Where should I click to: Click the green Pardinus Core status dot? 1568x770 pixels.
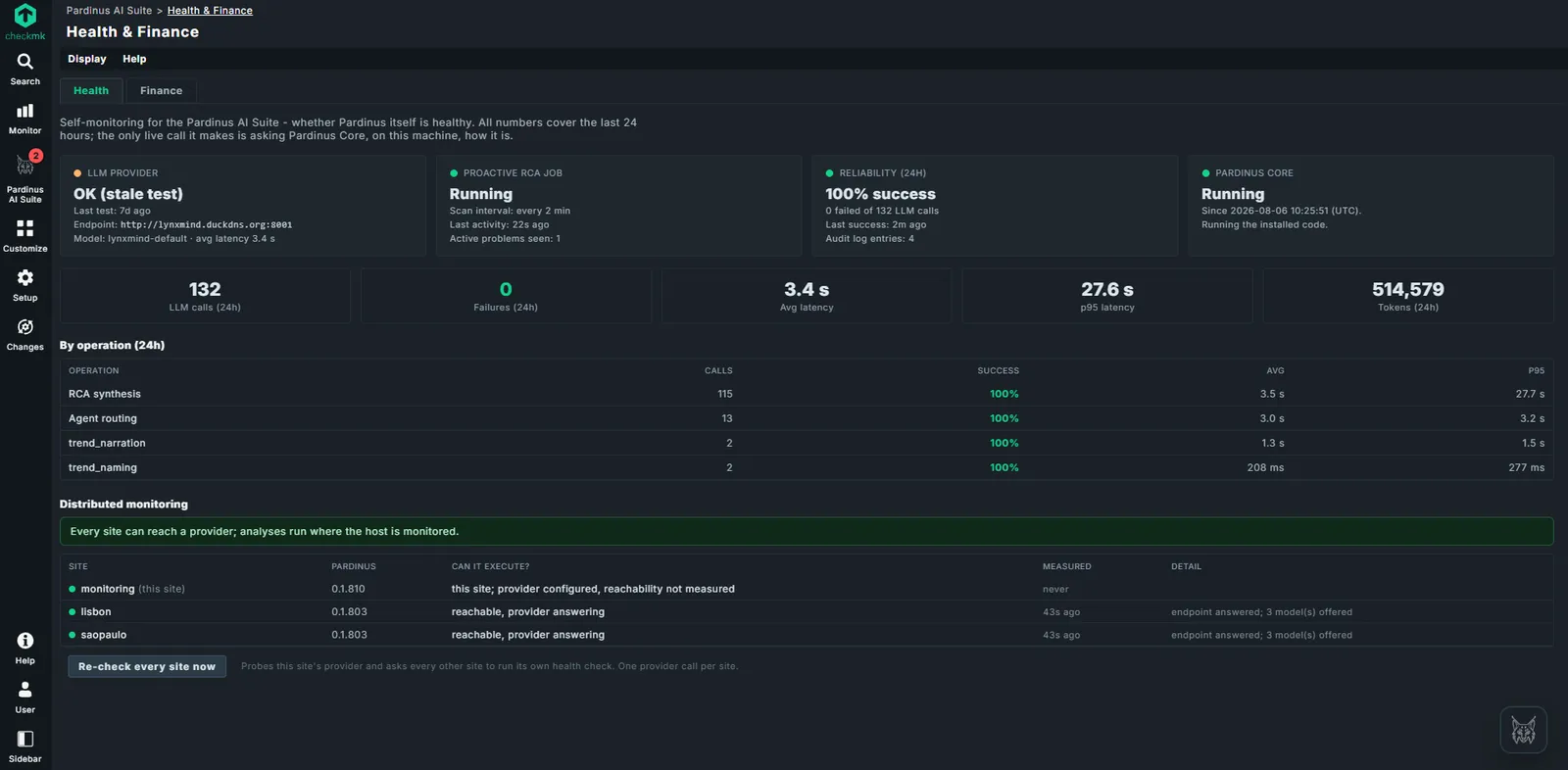tap(1205, 173)
